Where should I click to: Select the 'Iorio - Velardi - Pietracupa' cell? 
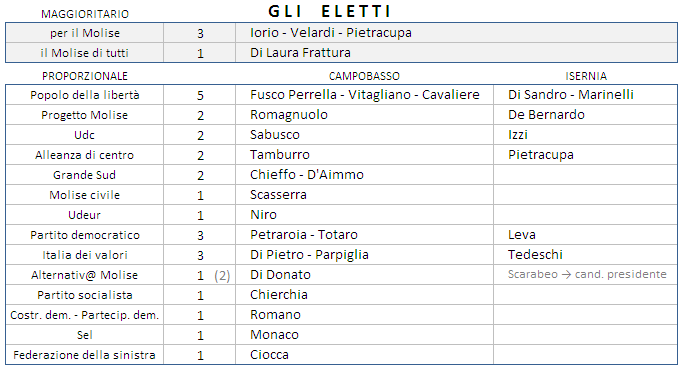pos(456,33)
